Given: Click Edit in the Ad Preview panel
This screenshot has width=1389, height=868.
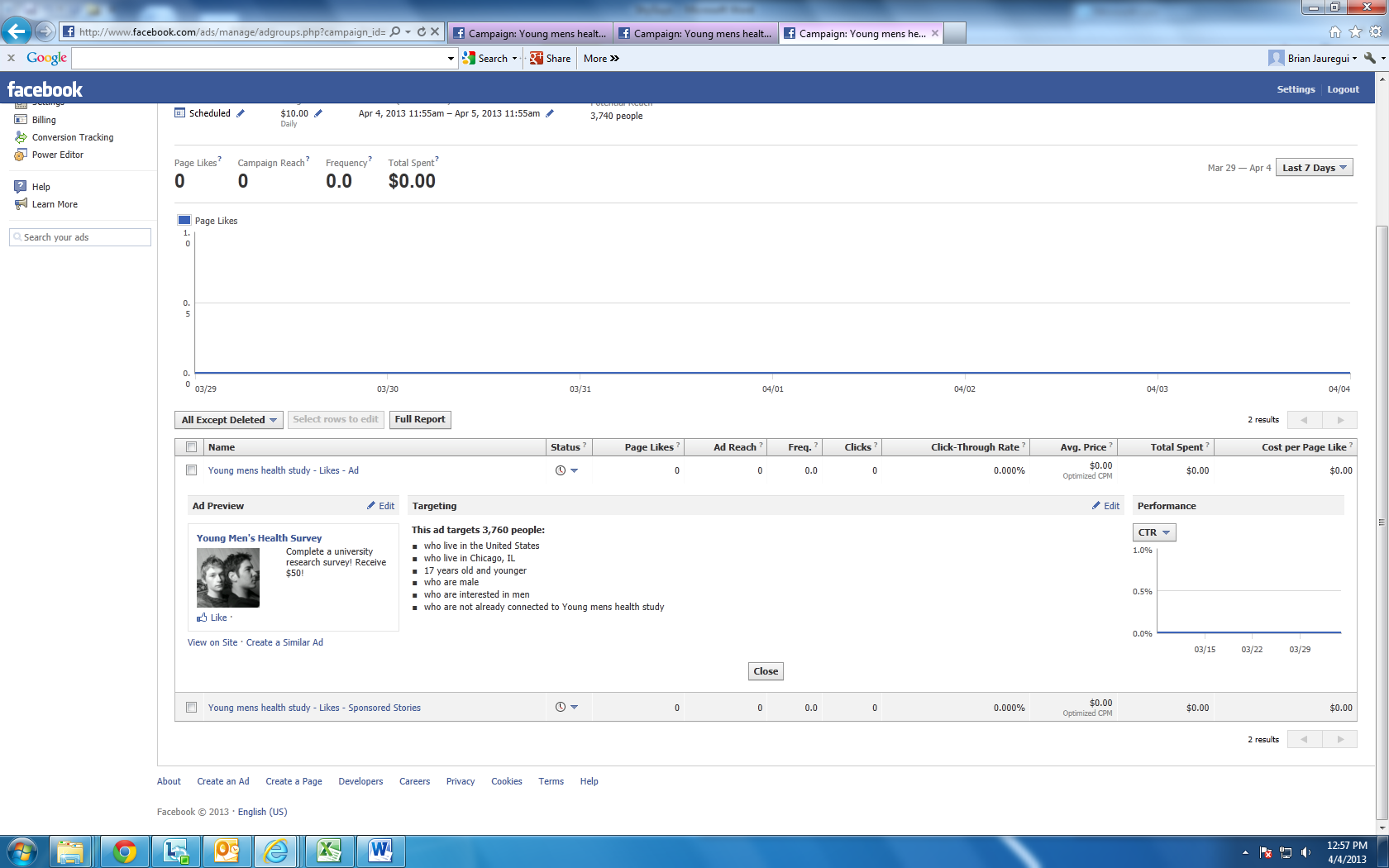Looking at the screenshot, I should [381, 506].
